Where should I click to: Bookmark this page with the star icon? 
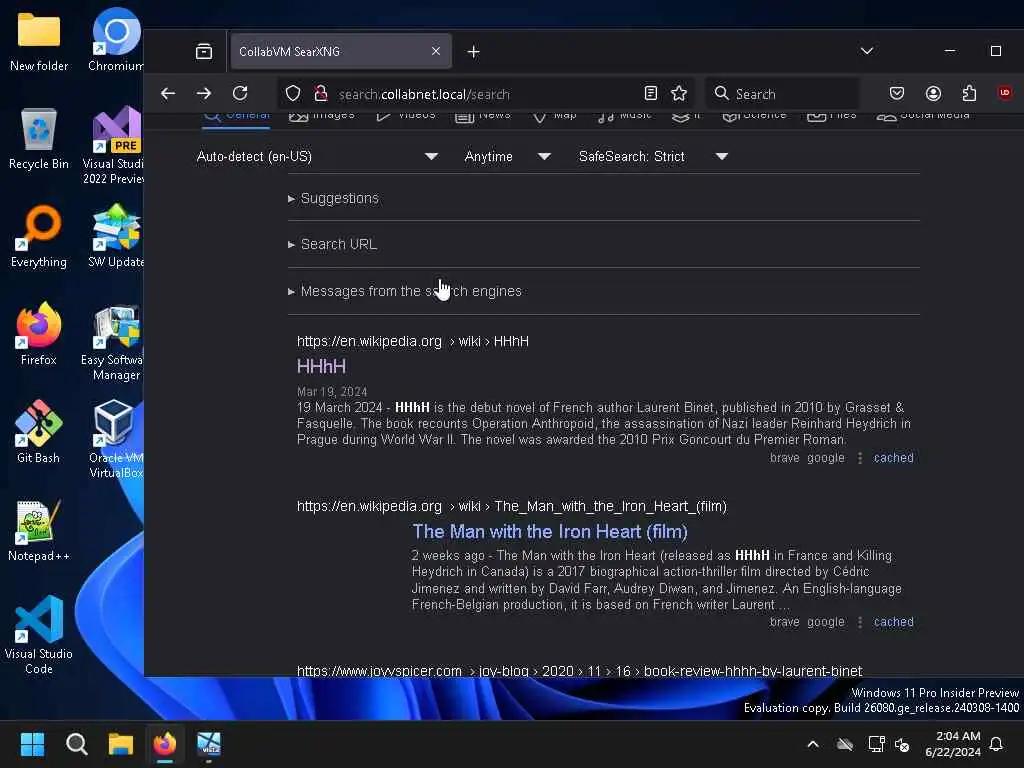tap(679, 93)
